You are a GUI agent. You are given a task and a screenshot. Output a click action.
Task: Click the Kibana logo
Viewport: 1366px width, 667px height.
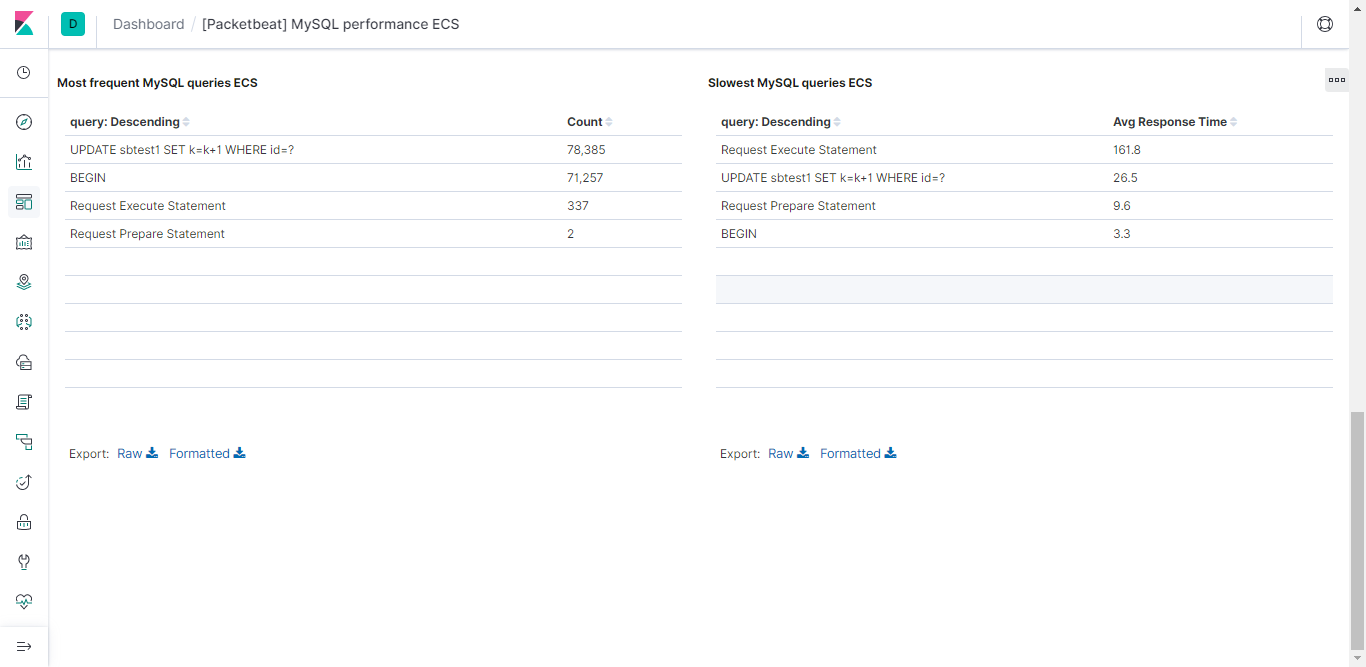24,24
